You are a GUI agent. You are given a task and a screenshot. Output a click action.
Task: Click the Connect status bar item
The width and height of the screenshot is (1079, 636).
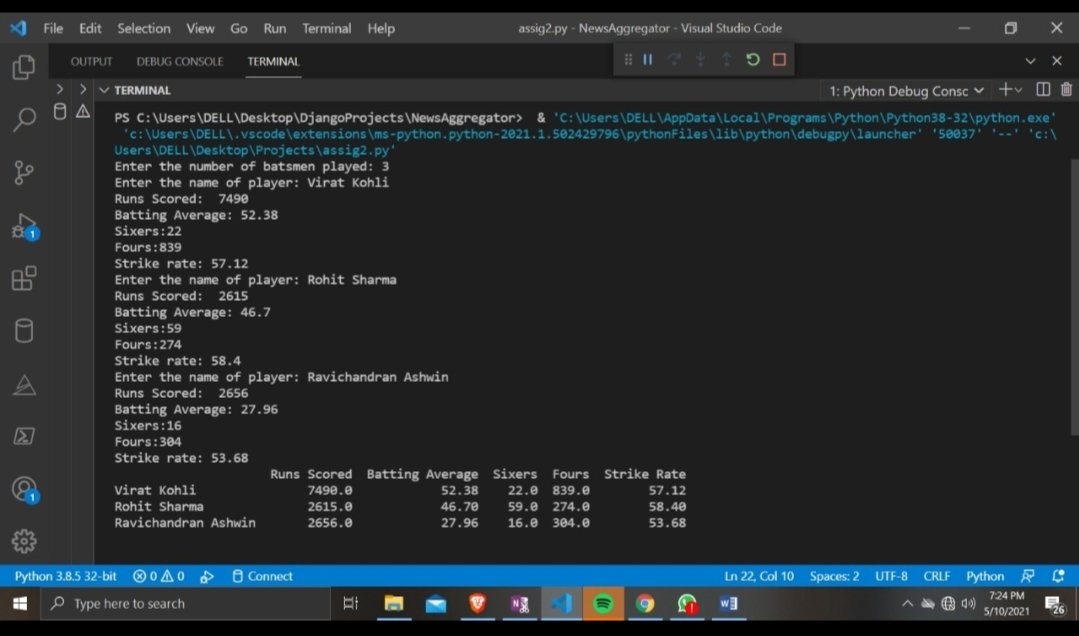click(262, 576)
